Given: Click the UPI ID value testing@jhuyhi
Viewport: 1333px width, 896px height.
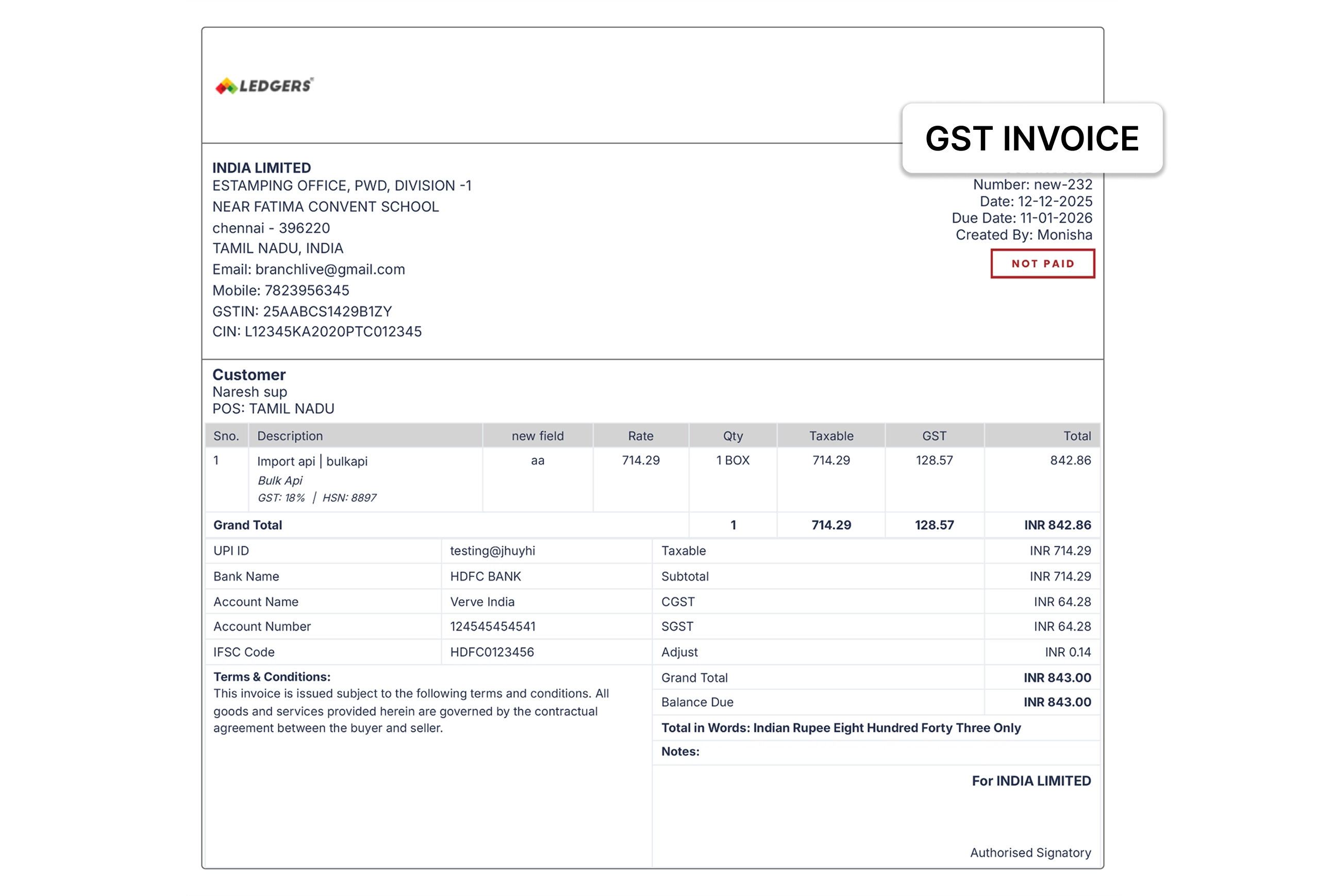Looking at the screenshot, I should (x=493, y=551).
